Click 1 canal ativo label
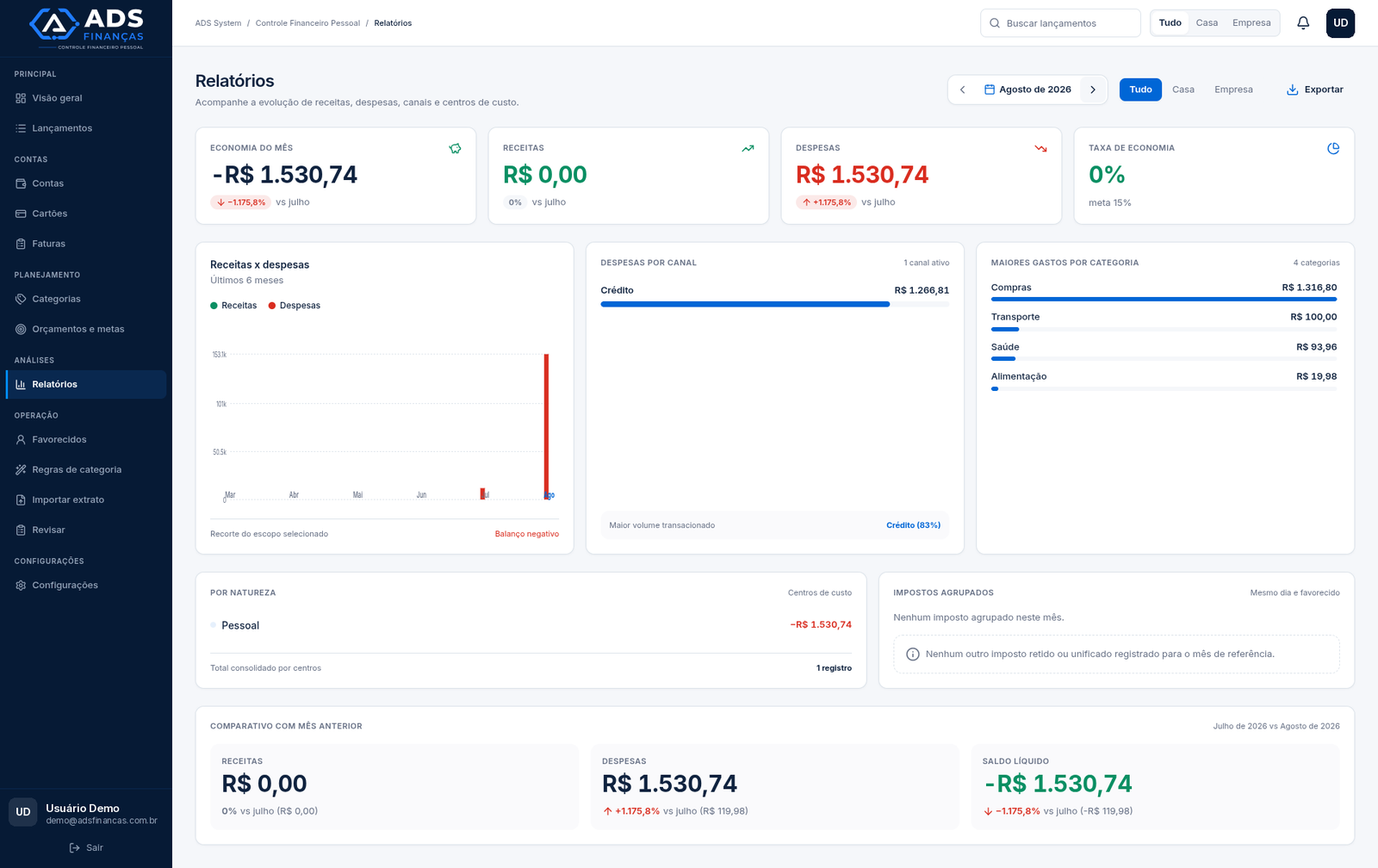The height and width of the screenshot is (868, 1378). [x=926, y=263]
